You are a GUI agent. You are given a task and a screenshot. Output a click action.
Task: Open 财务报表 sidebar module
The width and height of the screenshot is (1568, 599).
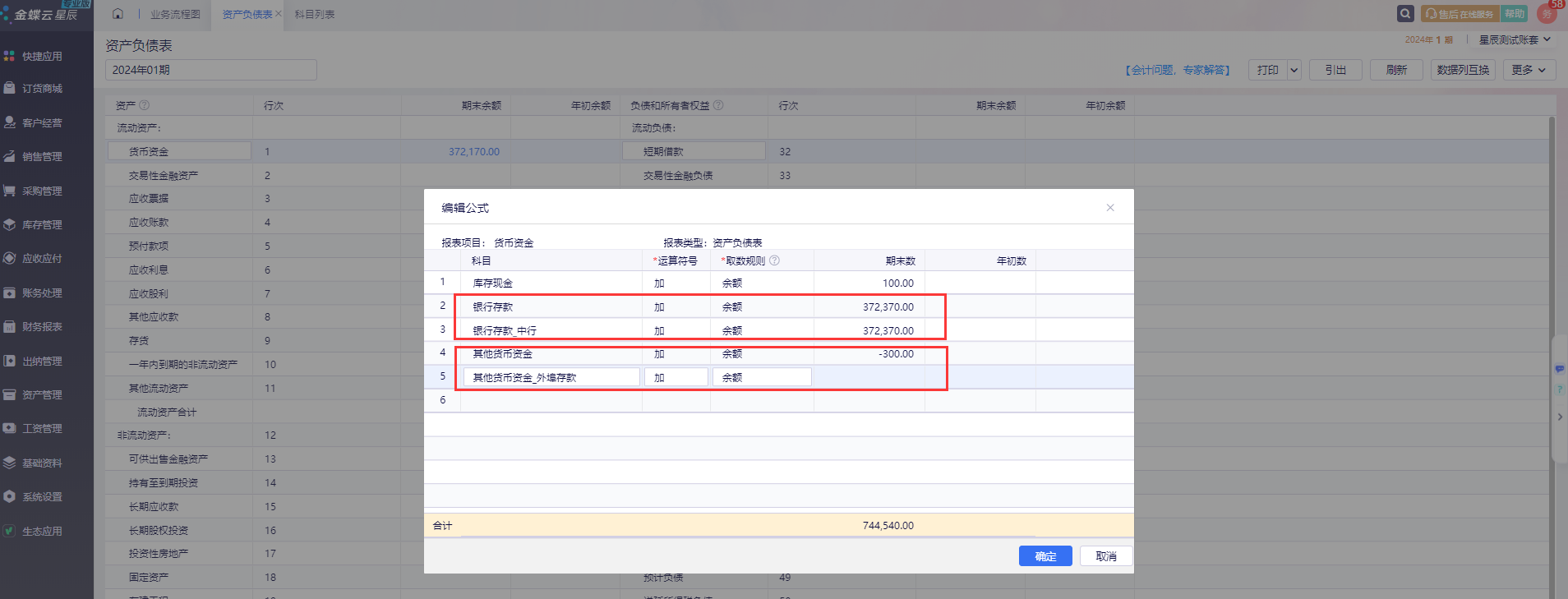42,326
